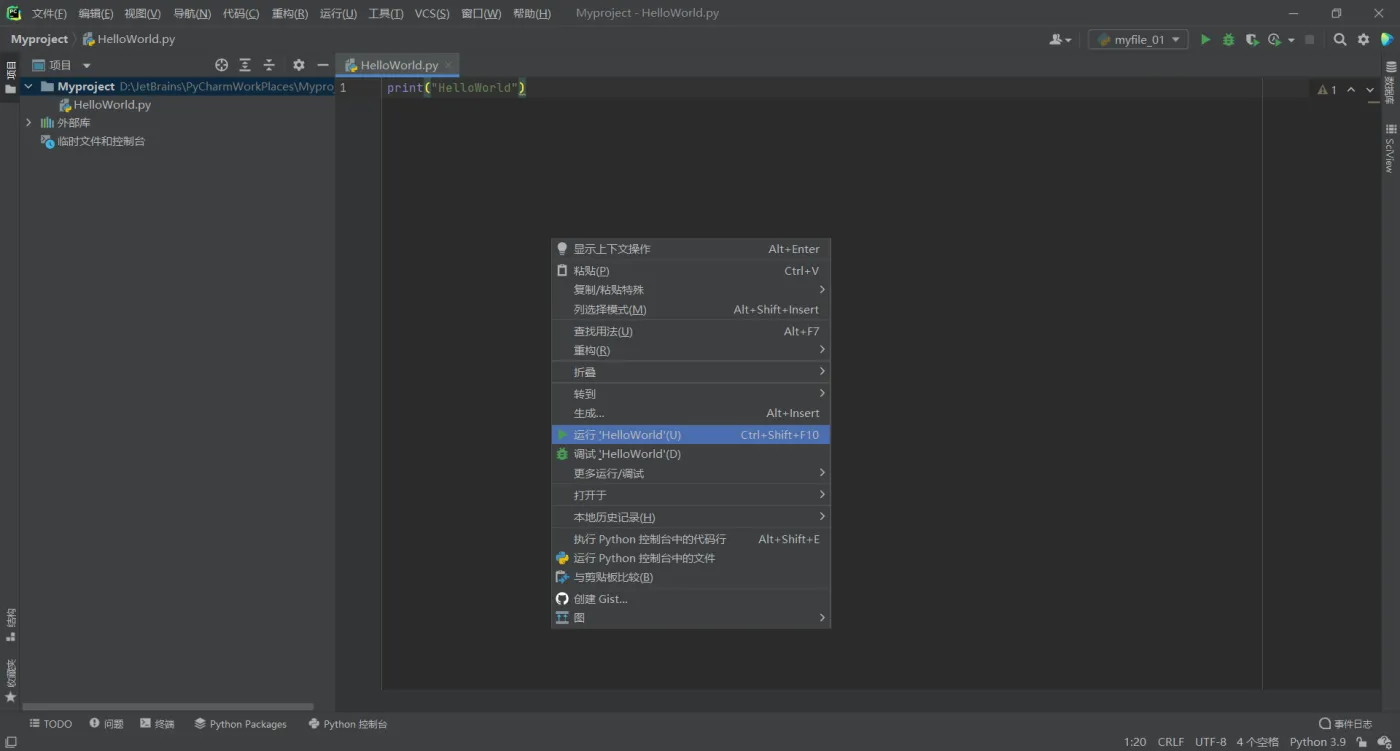Click the Profile run icon in toolbar

[1274, 40]
